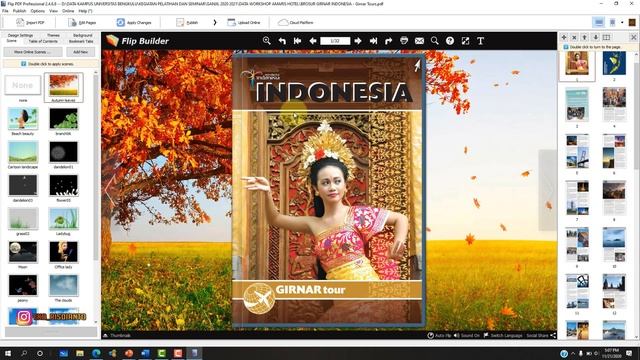640x360 pixels.
Task: Open the Help menu
Action: [85, 11]
